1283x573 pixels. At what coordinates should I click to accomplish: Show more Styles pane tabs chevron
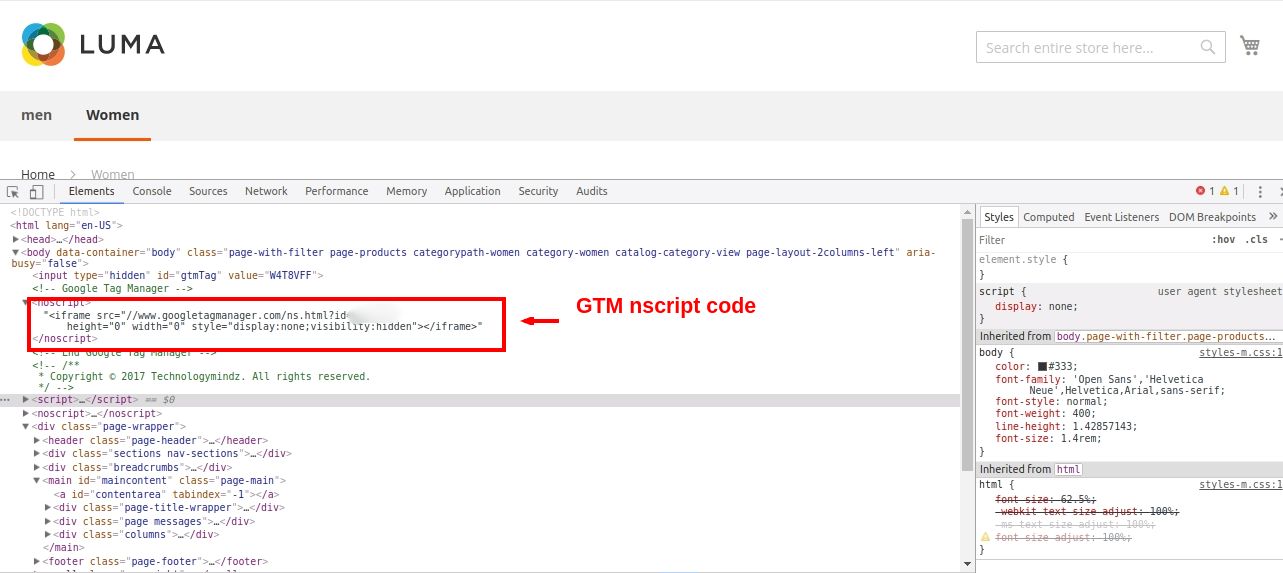click(x=1272, y=216)
